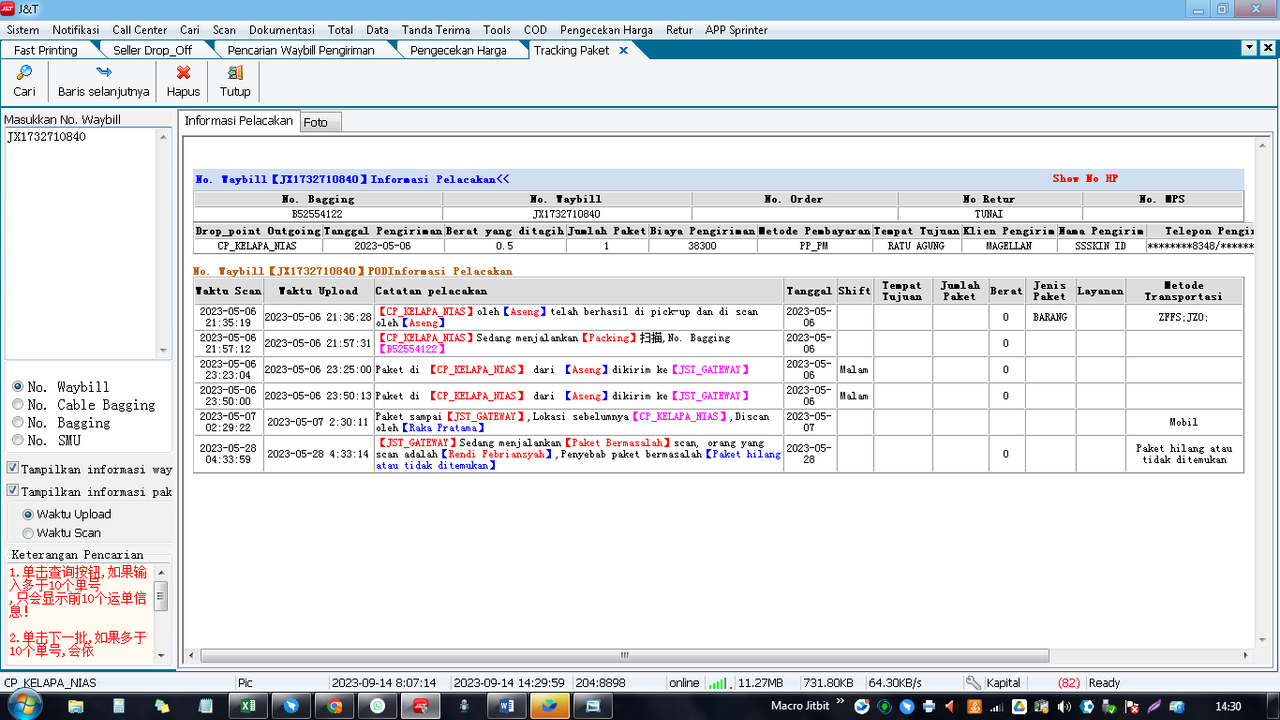Switch to Pengecekan Harga tab
The height and width of the screenshot is (720, 1280).
pos(458,50)
